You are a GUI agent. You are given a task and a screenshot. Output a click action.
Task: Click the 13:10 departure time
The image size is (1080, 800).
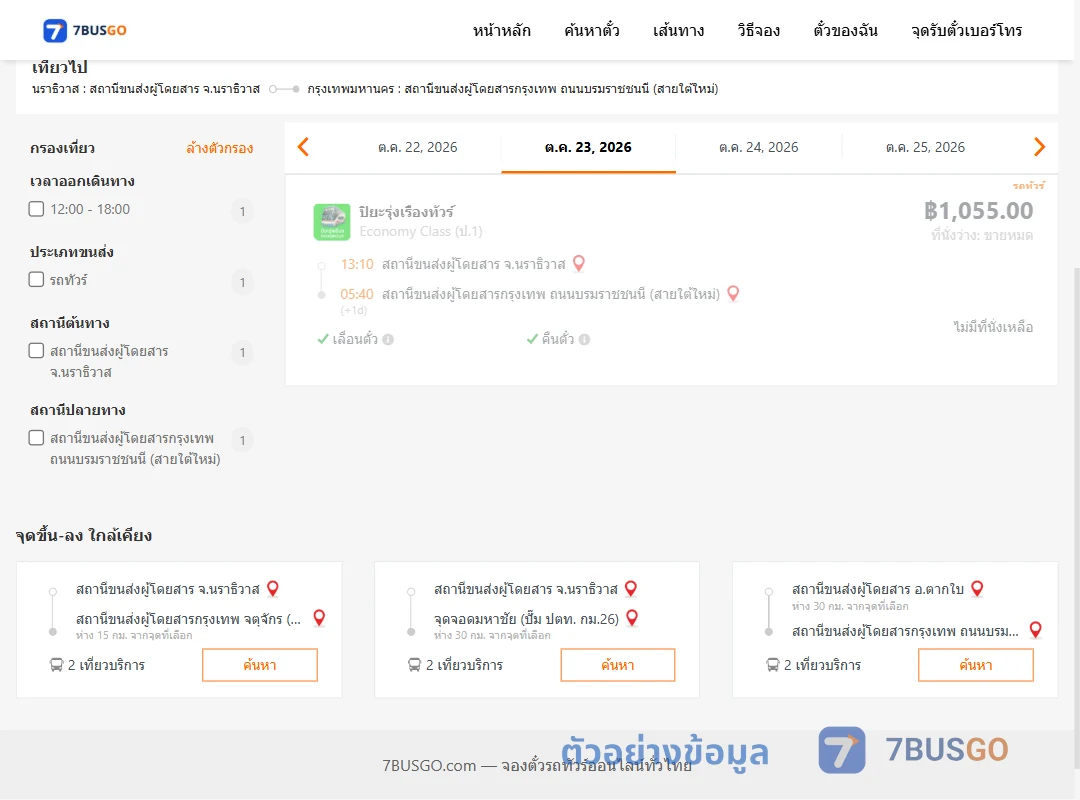[x=357, y=265]
